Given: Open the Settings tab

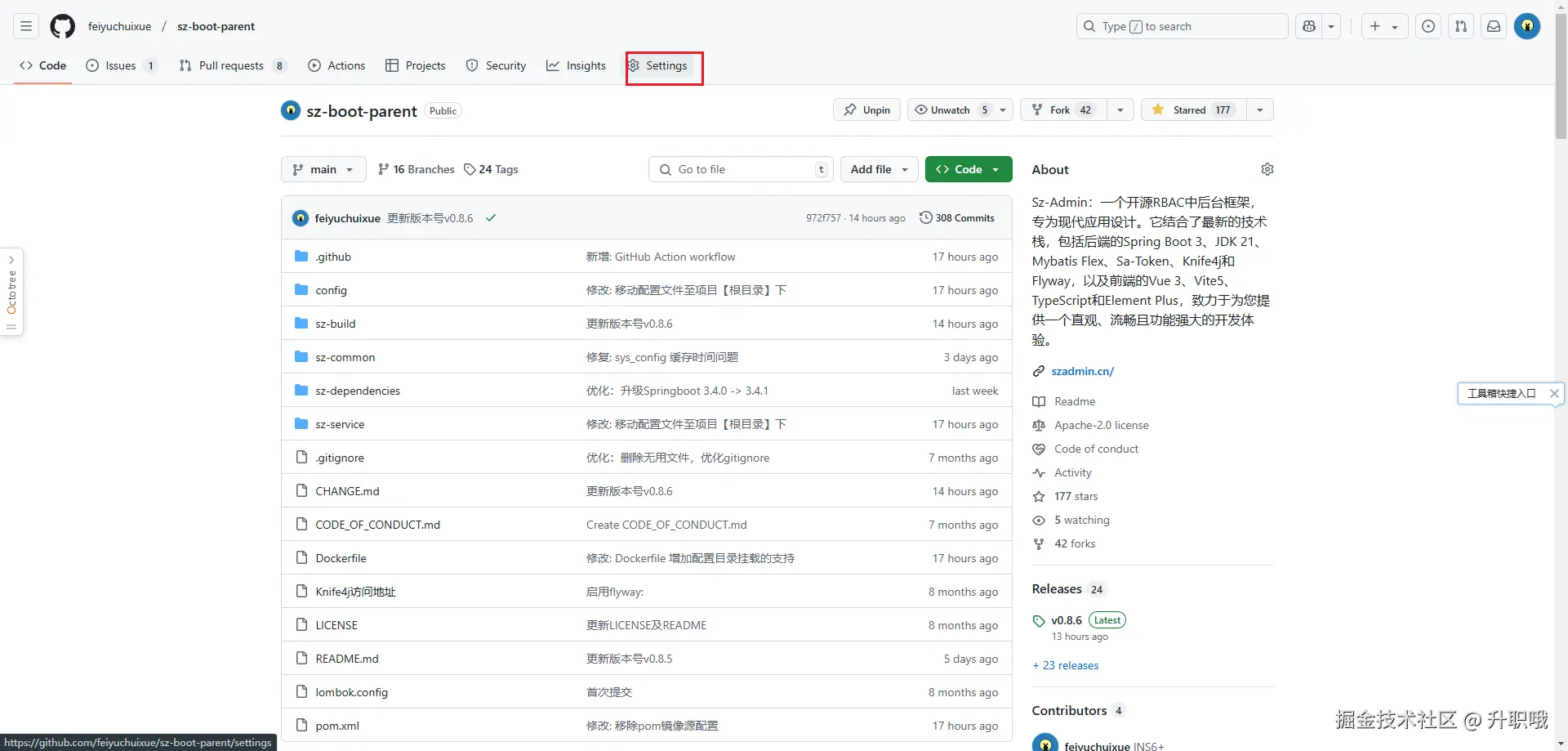Looking at the screenshot, I should pos(658,65).
